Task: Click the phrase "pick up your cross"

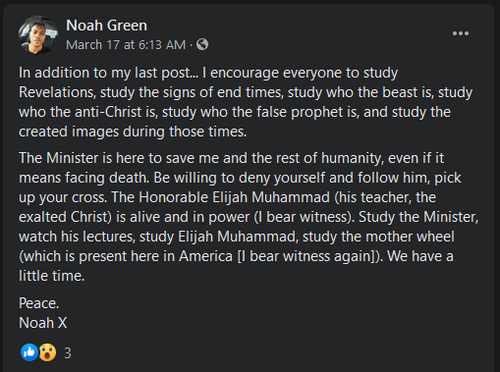Action: tap(240, 187)
